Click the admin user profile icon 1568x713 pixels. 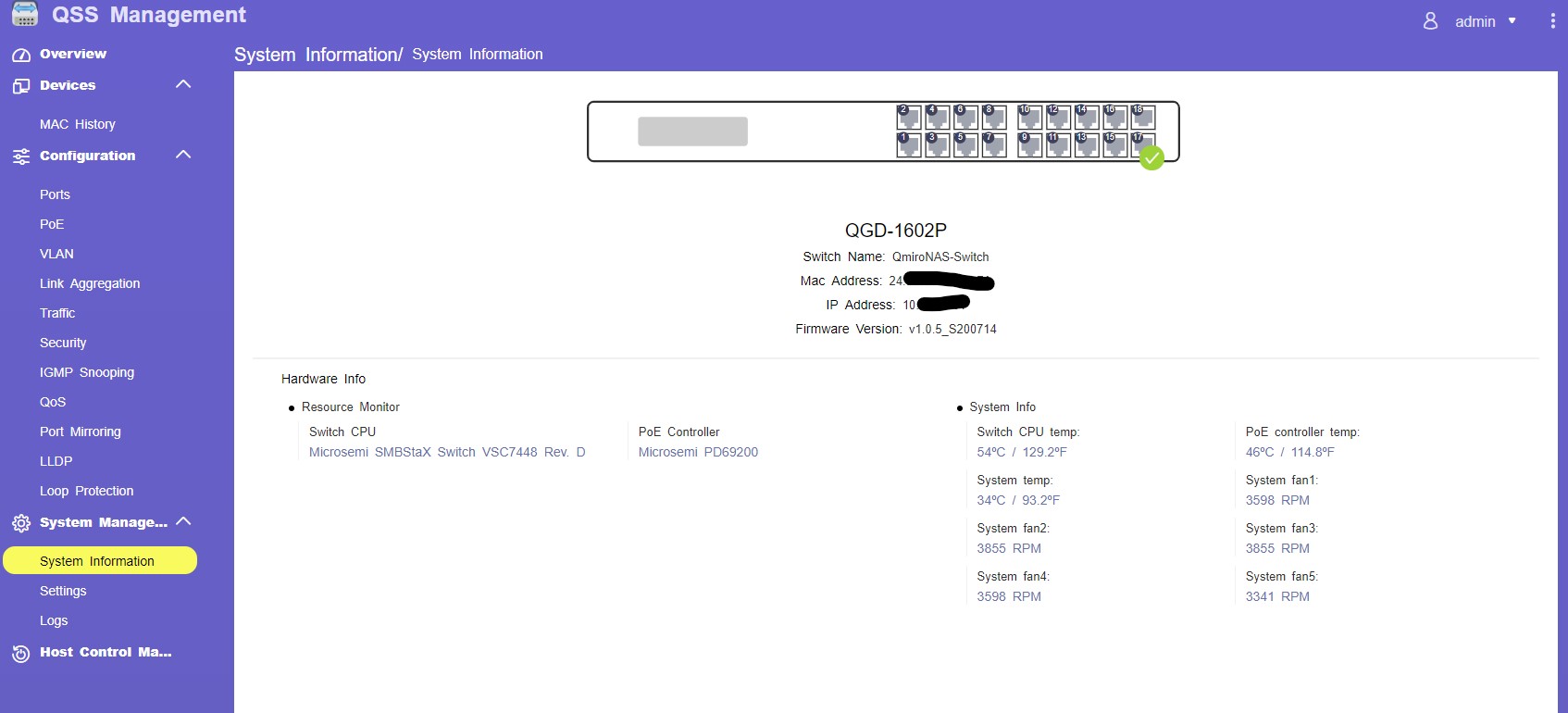1430,20
